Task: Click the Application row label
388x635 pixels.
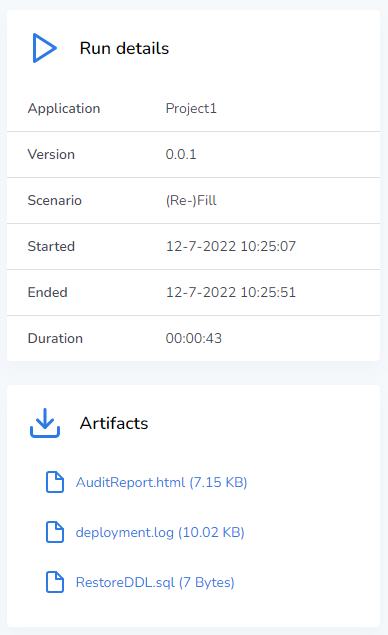Action: pyautogui.click(x=64, y=109)
